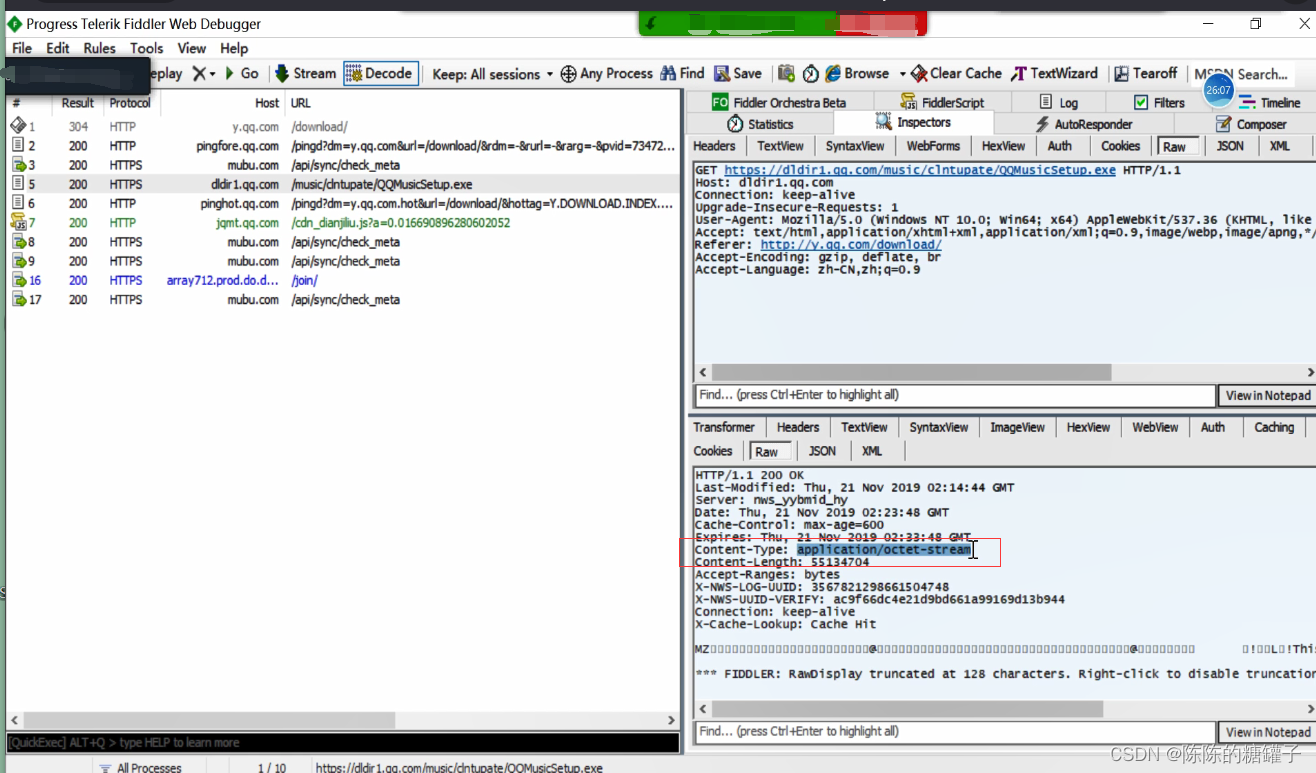This screenshot has height=773, width=1316.
Task: Open the Keep: All sessions dropdown
Action: [x=492, y=74]
